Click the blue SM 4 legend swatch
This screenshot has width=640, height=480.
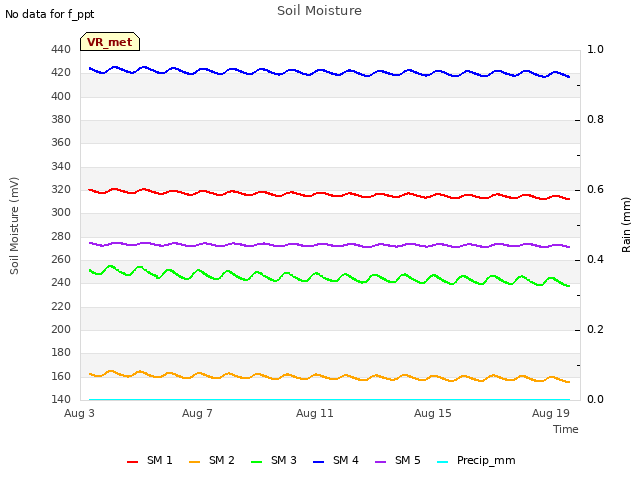click(x=319, y=462)
